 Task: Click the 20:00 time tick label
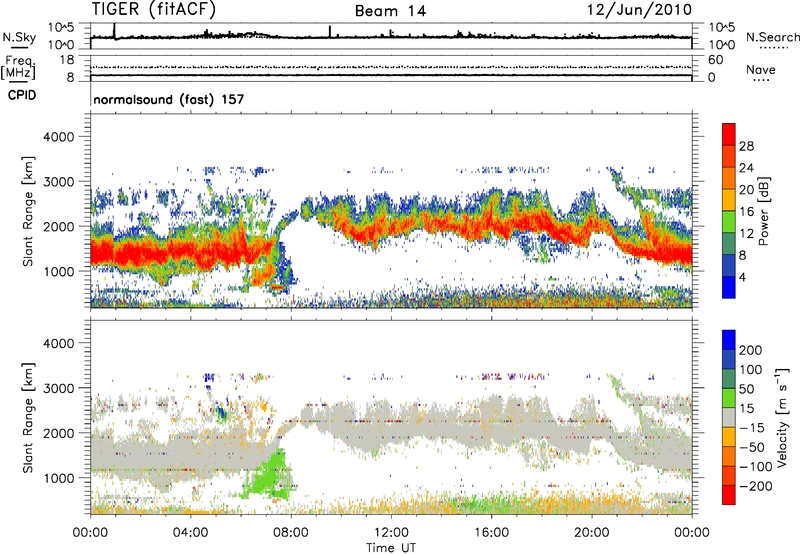(x=591, y=533)
